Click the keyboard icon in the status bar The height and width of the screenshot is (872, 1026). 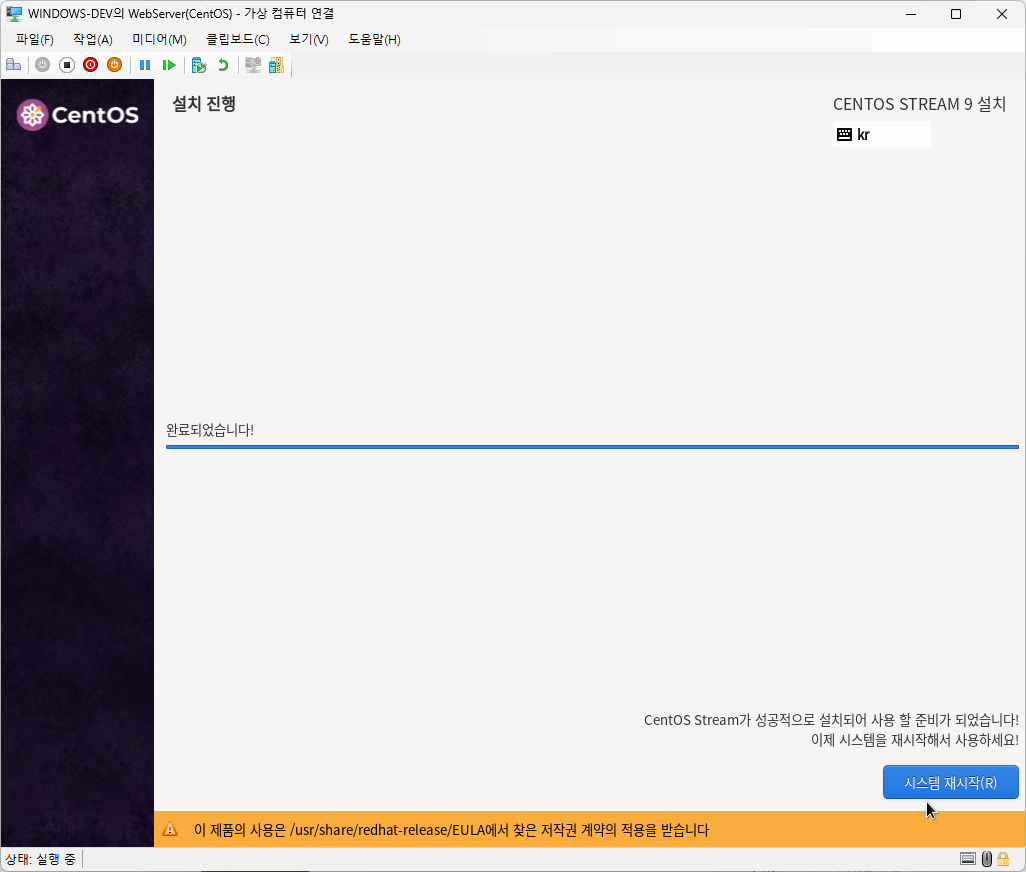[x=968, y=858]
